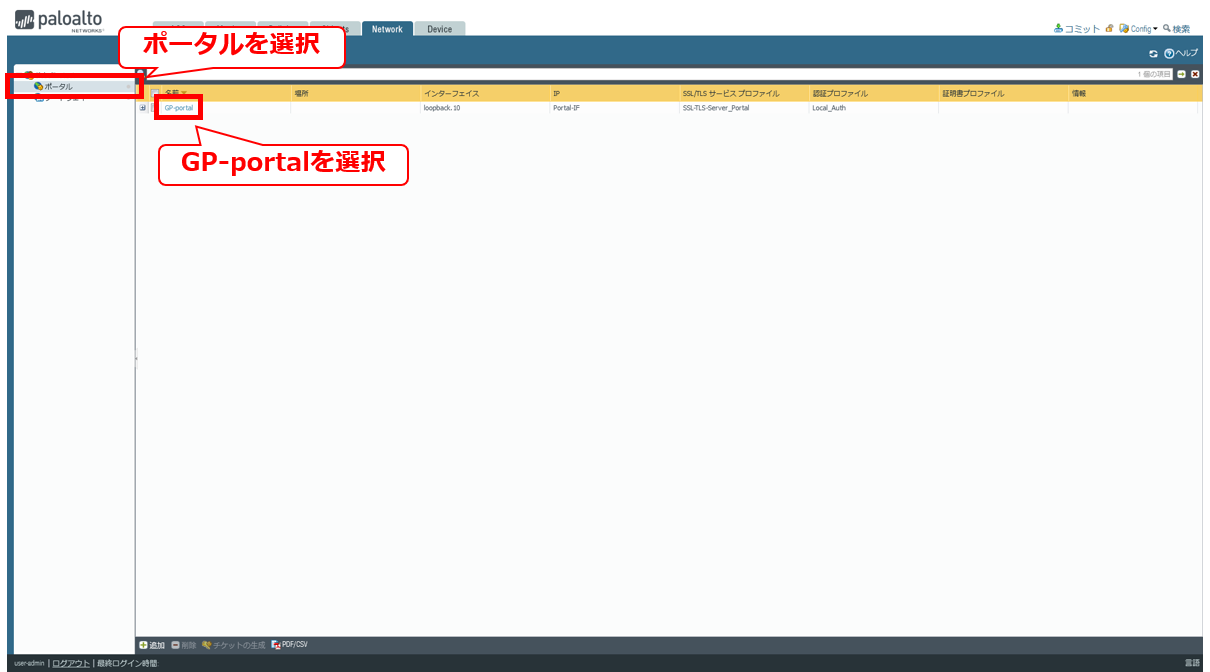This screenshot has height=672, width=1210.
Task: Open the GP-portal entry link
Action: (x=179, y=107)
